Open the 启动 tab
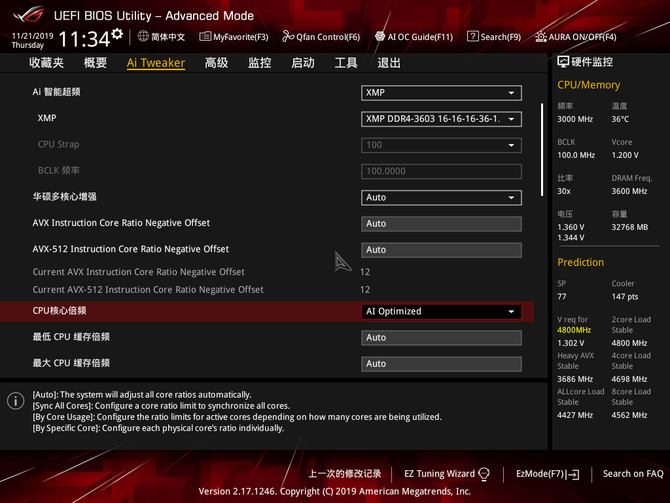 (302, 63)
